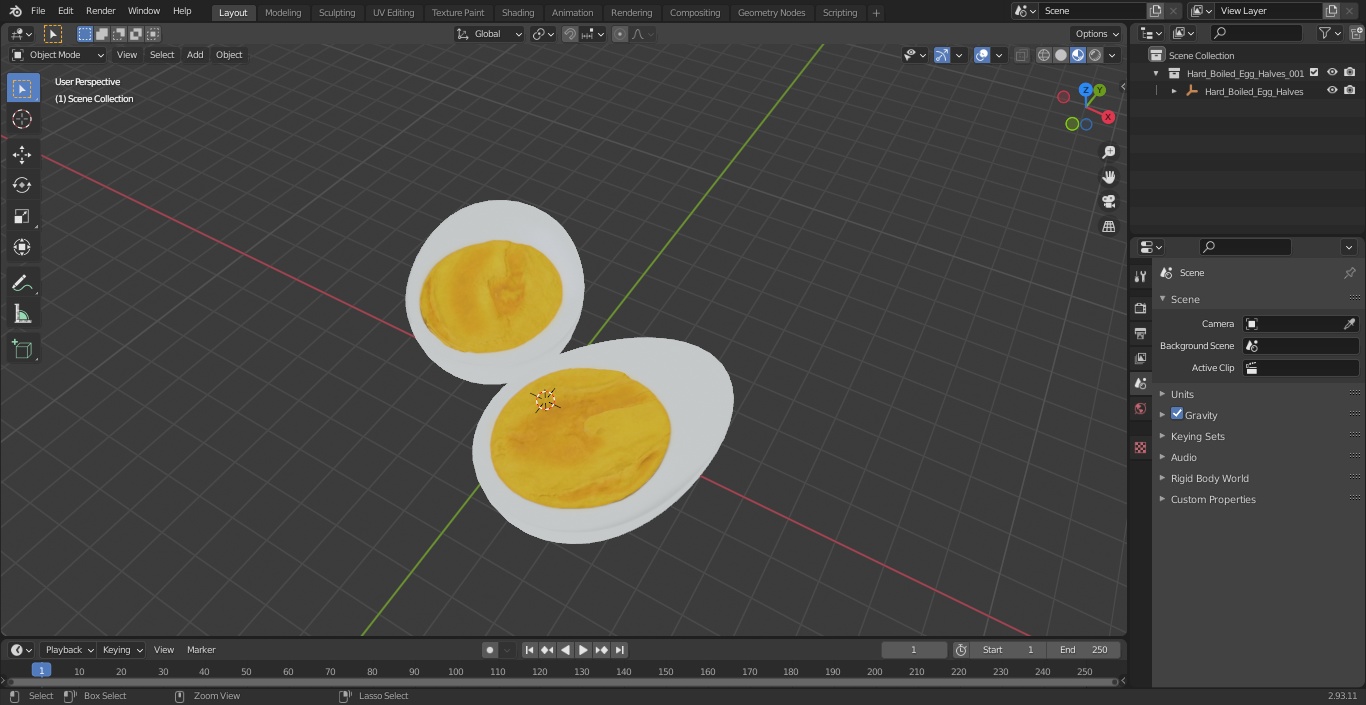Select the Cursor tool in left toolbar
Screen dimensions: 1366x705
tap(22, 119)
